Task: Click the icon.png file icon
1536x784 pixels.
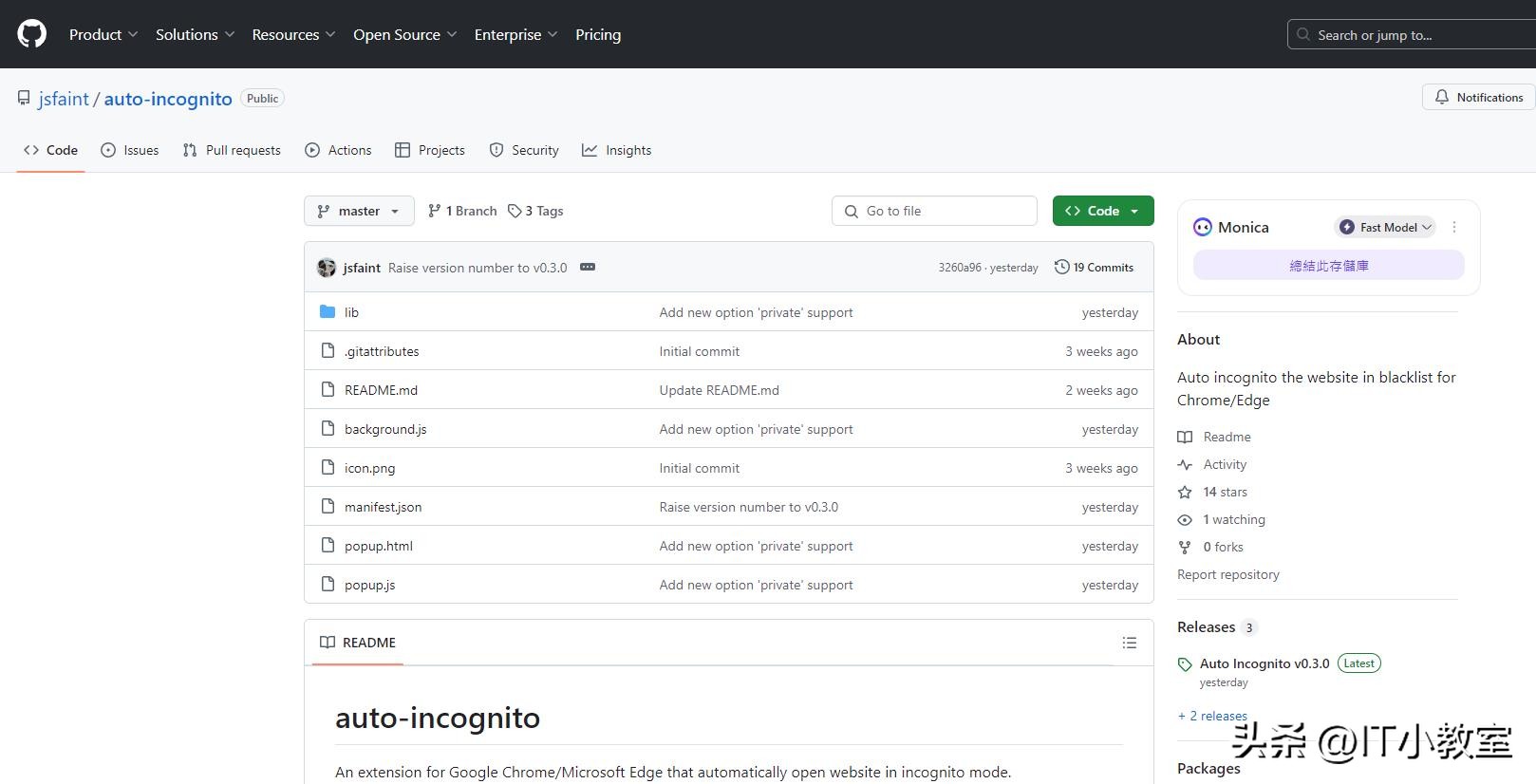Action: point(328,467)
